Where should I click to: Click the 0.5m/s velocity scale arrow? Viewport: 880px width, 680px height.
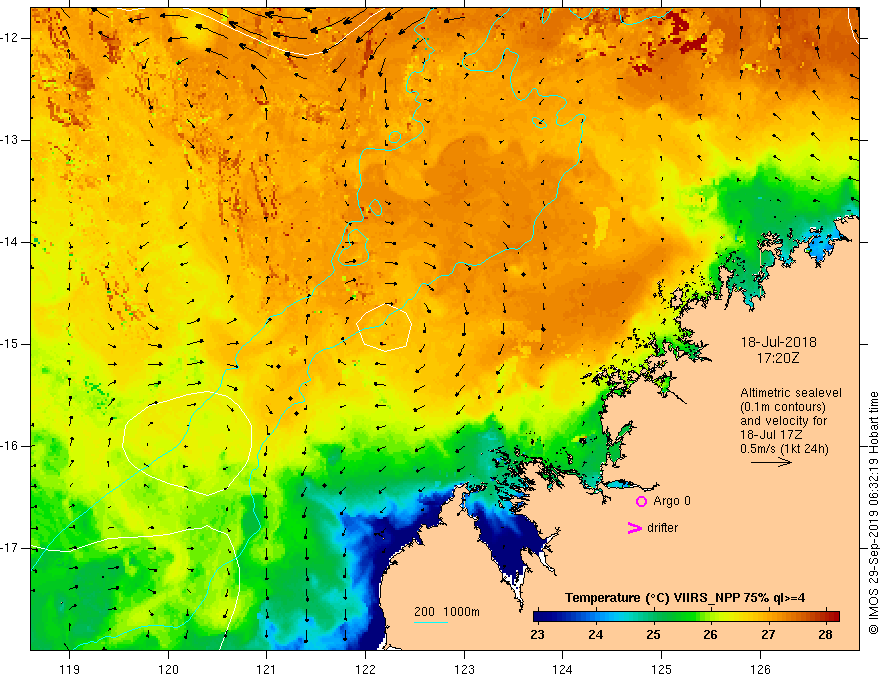tap(771, 463)
